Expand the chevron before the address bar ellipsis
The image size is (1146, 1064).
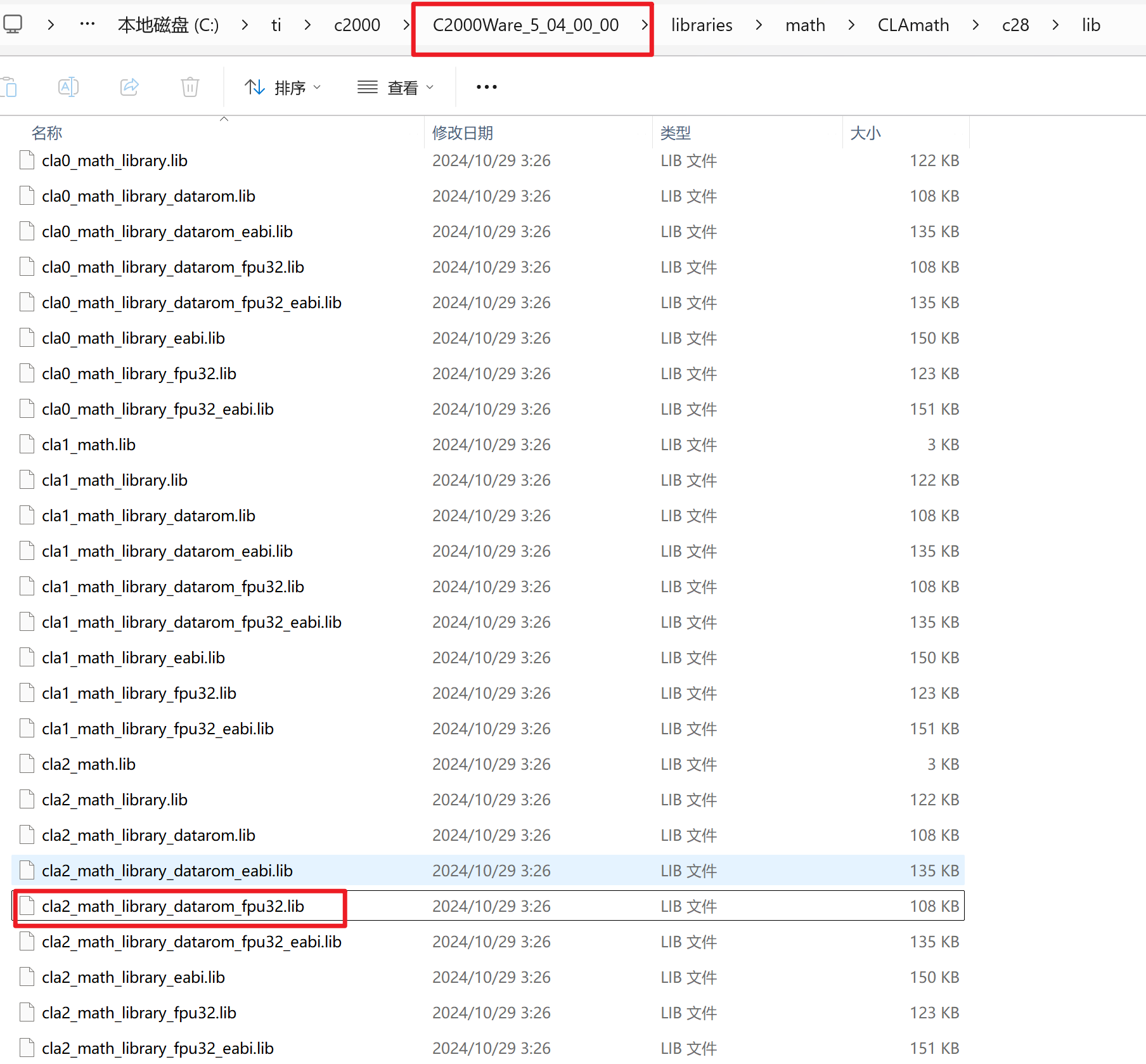[51, 25]
